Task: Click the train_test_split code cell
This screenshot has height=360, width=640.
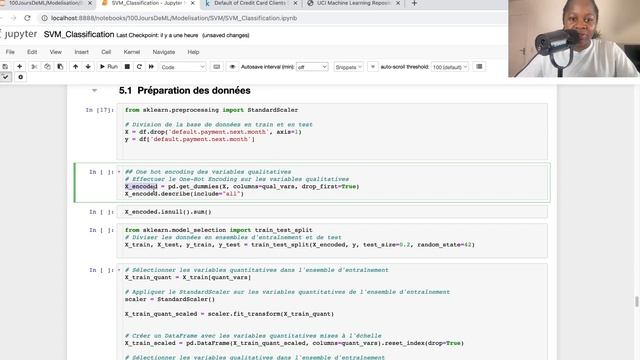Action: [332, 241]
